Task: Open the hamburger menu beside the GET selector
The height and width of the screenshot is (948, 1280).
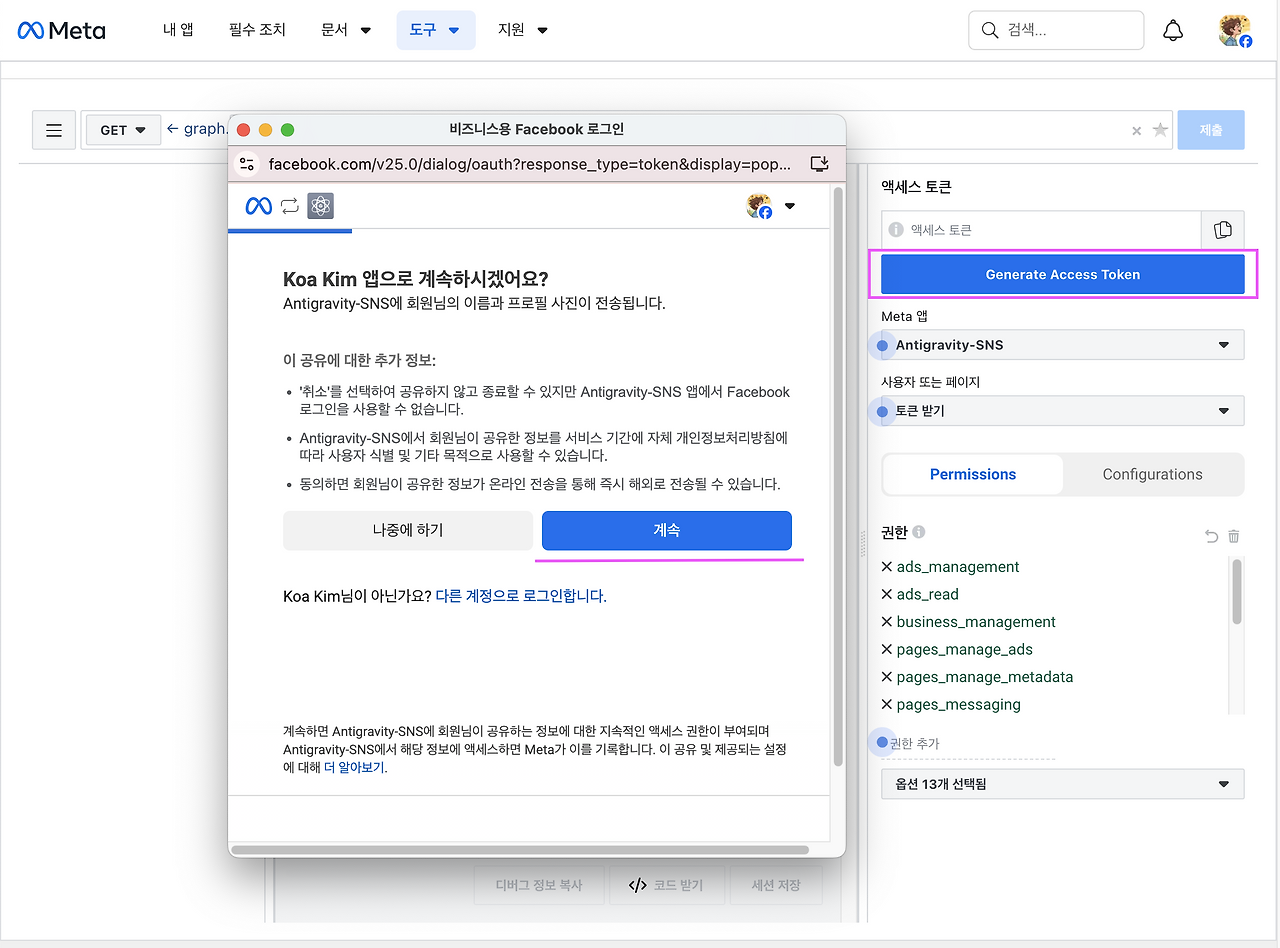Action: click(x=54, y=130)
